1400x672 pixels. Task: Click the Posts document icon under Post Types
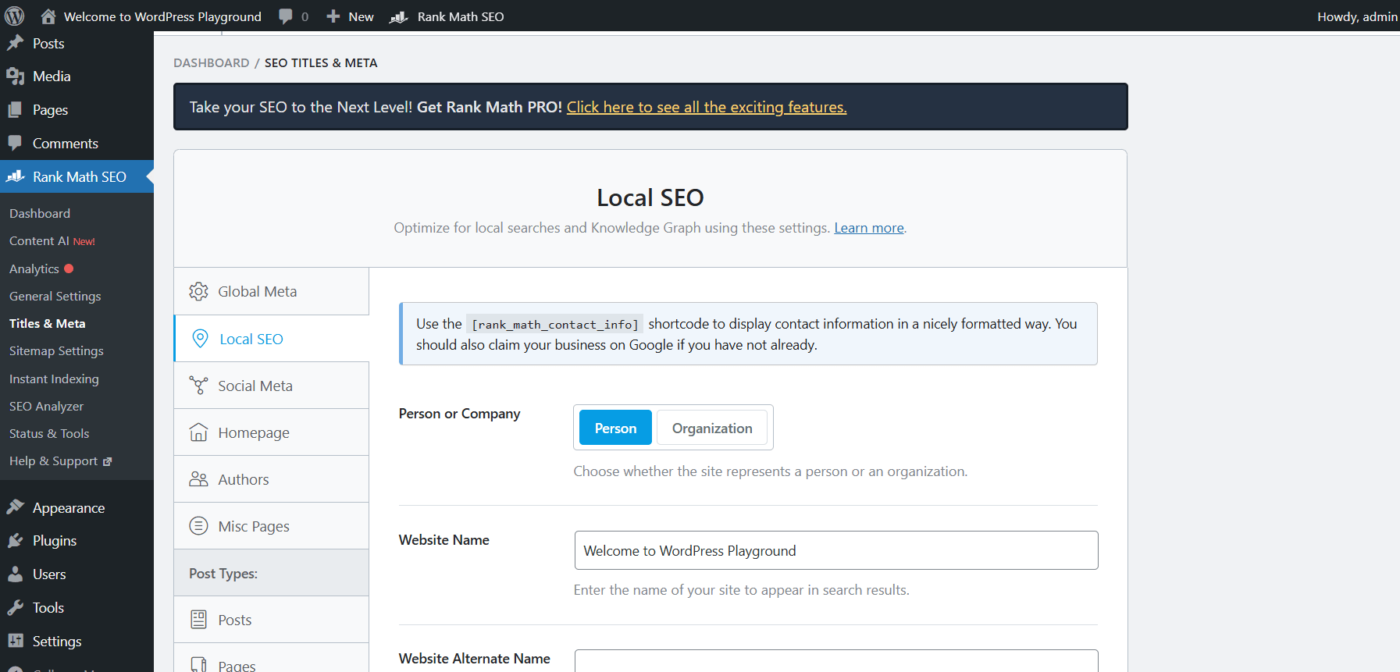(x=199, y=620)
